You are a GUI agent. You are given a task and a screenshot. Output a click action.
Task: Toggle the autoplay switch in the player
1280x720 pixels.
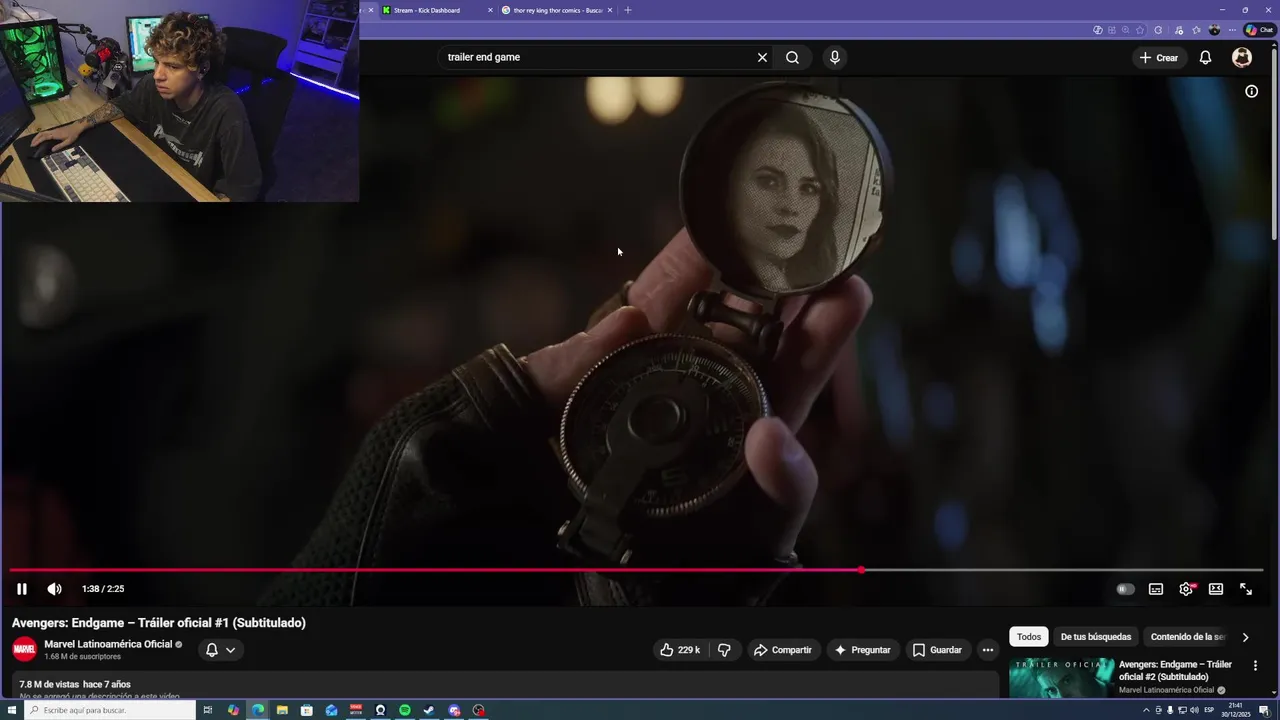point(1125,589)
